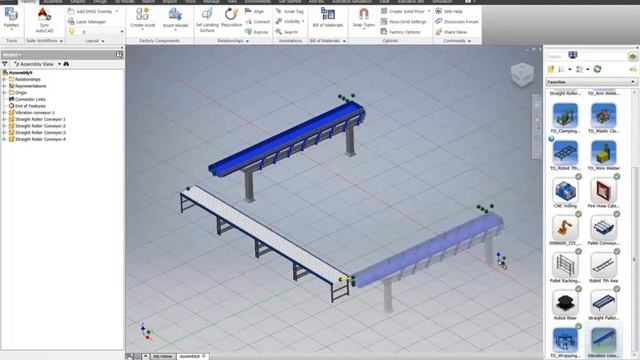The width and height of the screenshot is (640, 360).
Task: Select the Pallet Conveyor asset thumbnail
Action: (603, 229)
